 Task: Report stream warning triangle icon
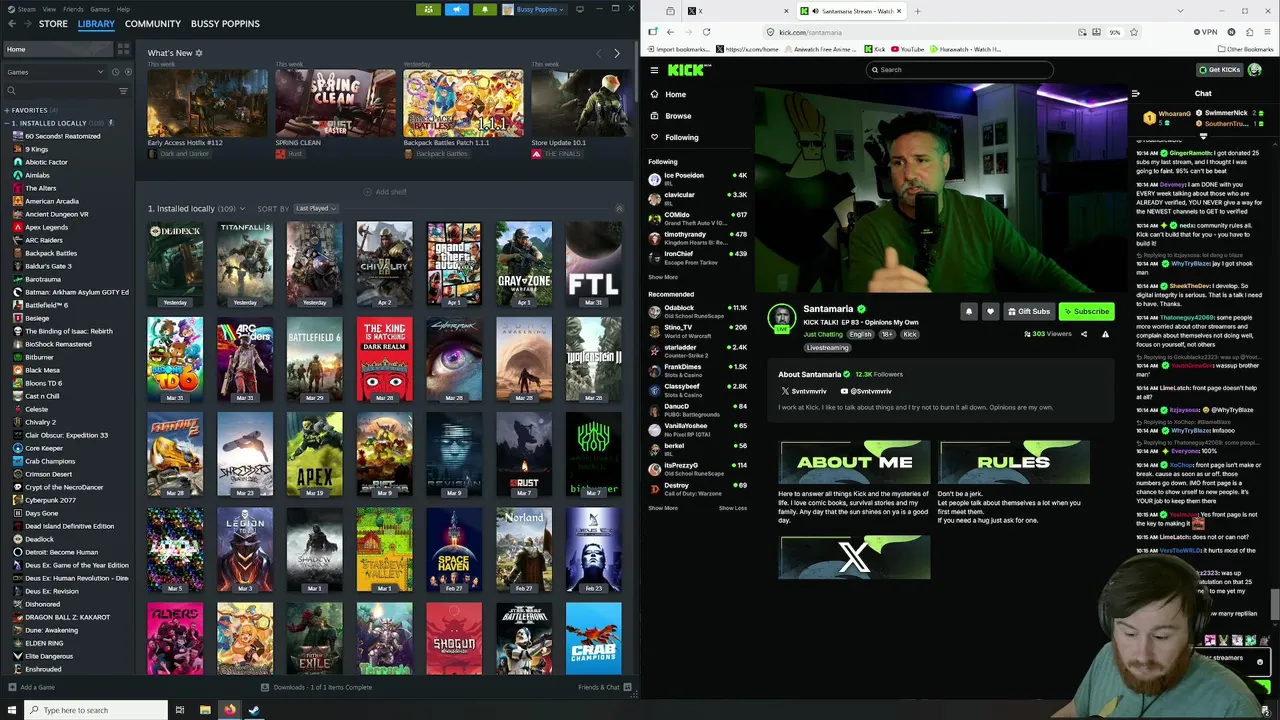coord(1105,334)
